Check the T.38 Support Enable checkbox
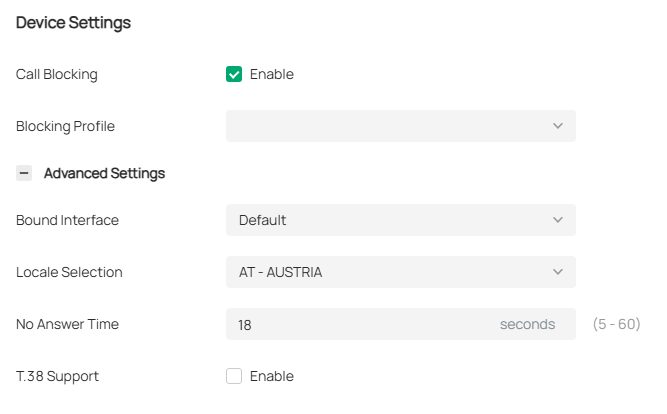667x414 pixels. click(234, 376)
